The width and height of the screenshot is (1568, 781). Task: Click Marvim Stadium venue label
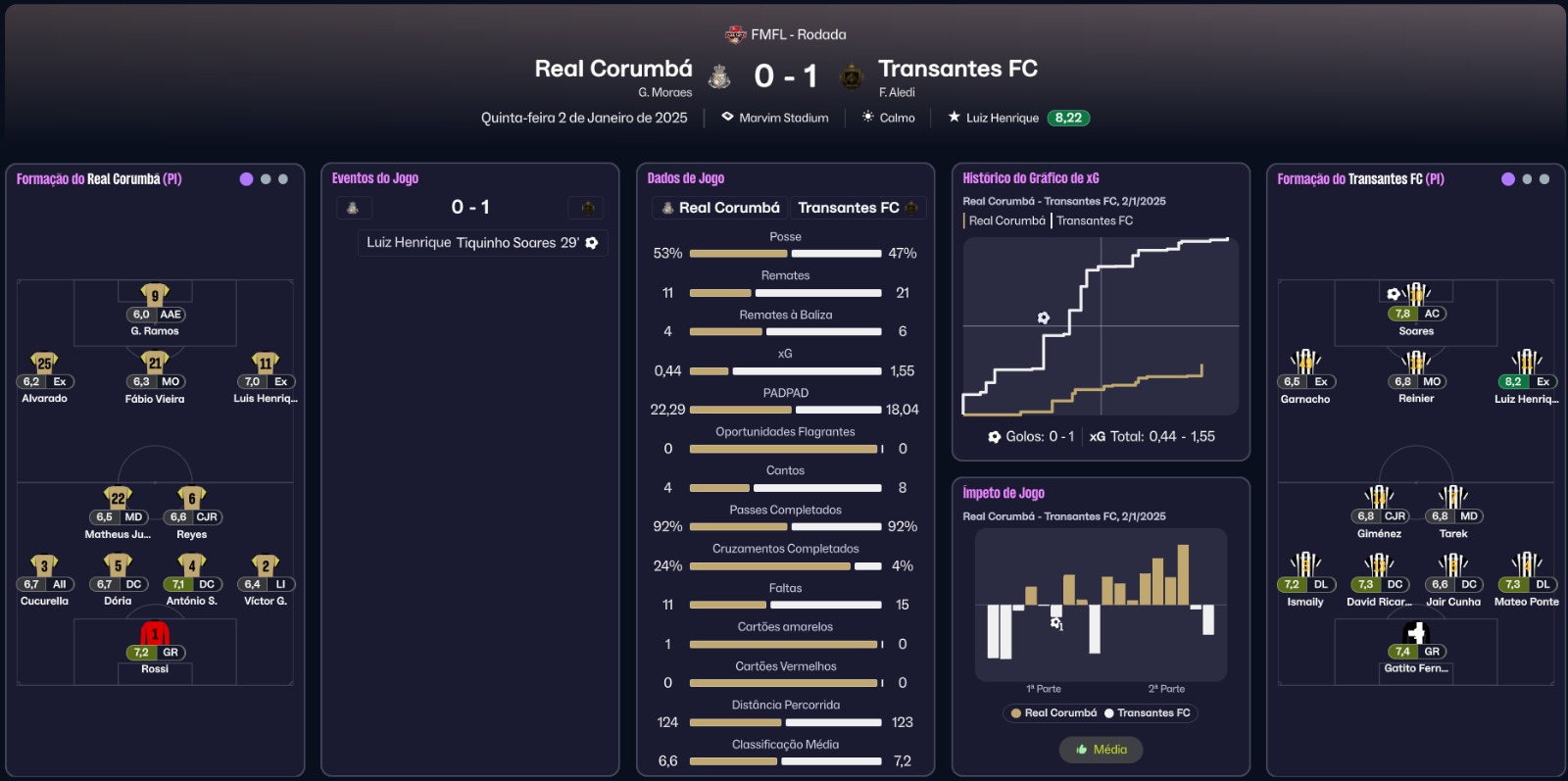point(783,118)
